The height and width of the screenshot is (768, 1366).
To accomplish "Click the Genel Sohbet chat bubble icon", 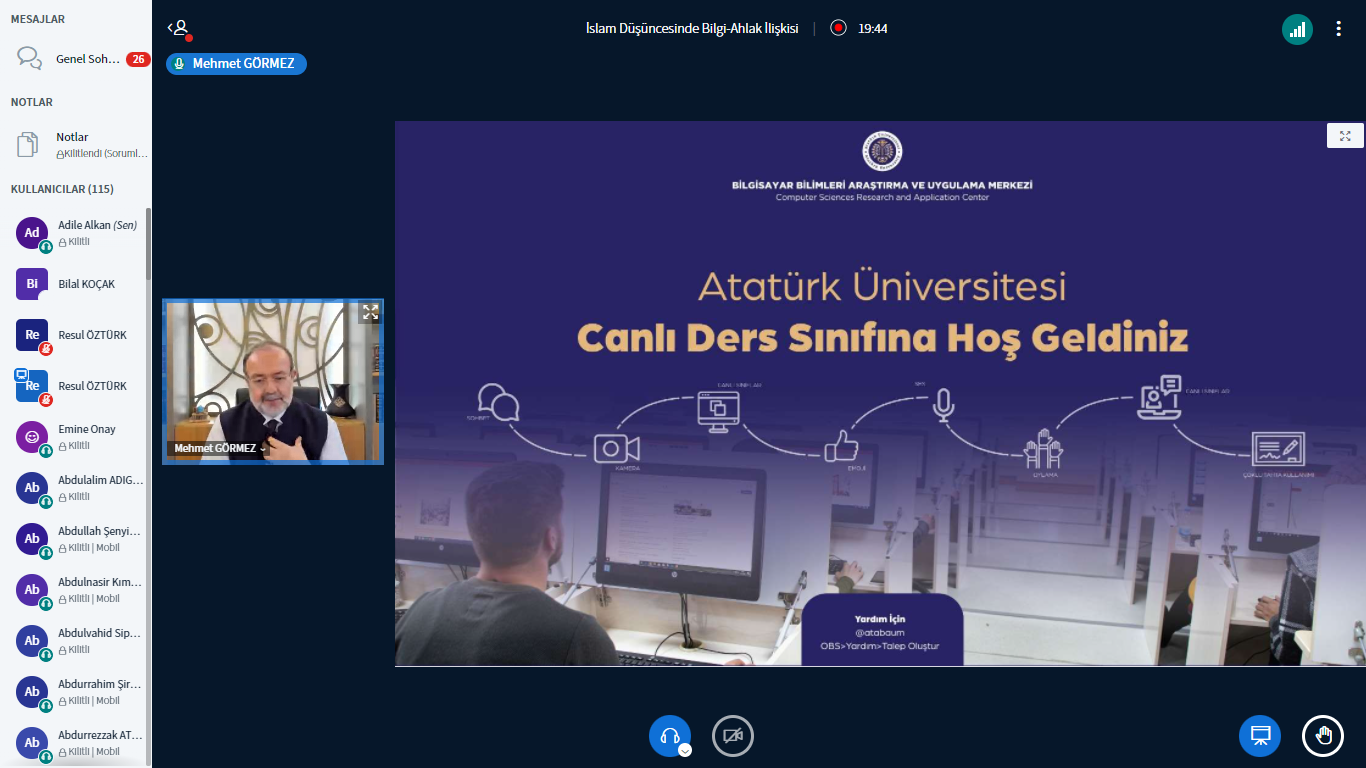I will point(30,58).
